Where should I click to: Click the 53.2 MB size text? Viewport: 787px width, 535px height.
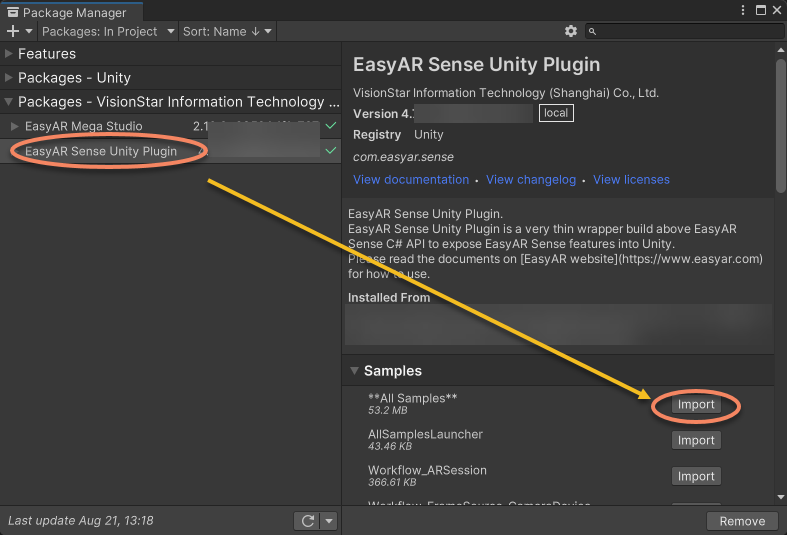(x=387, y=410)
